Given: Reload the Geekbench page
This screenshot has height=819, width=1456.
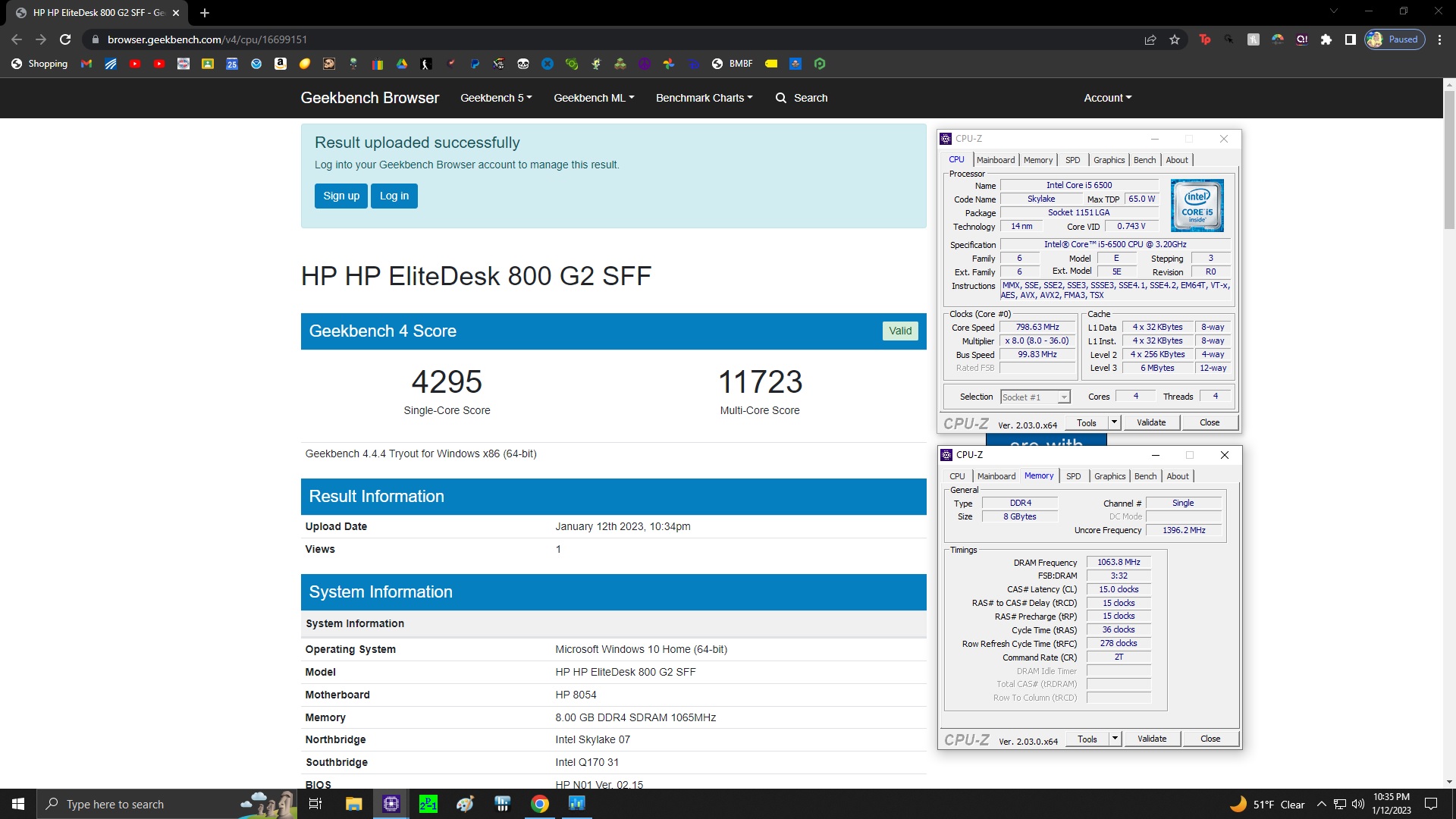Looking at the screenshot, I should [x=65, y=39].
